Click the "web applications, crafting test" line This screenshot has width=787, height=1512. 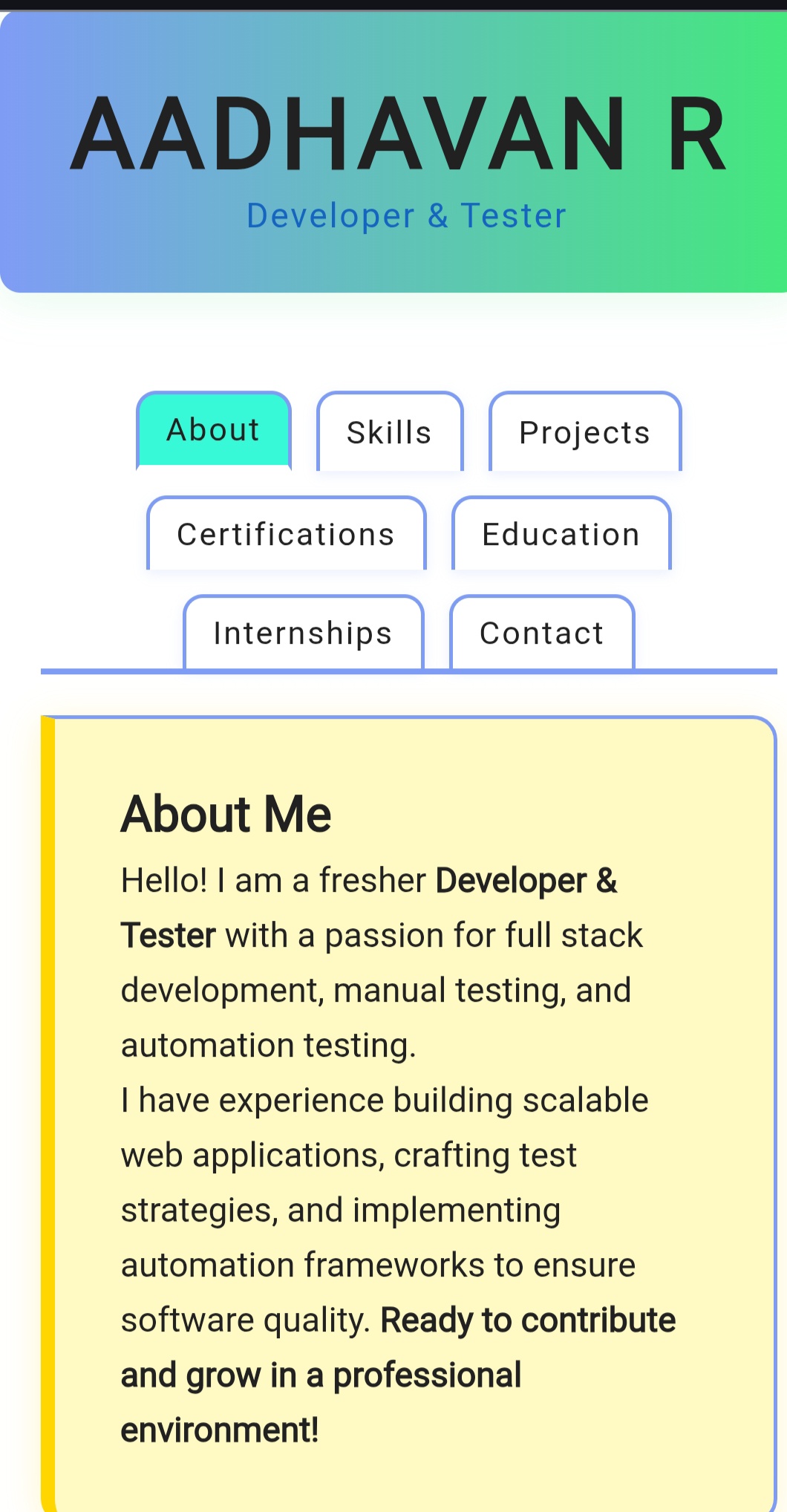click(x=348, y=1156)
